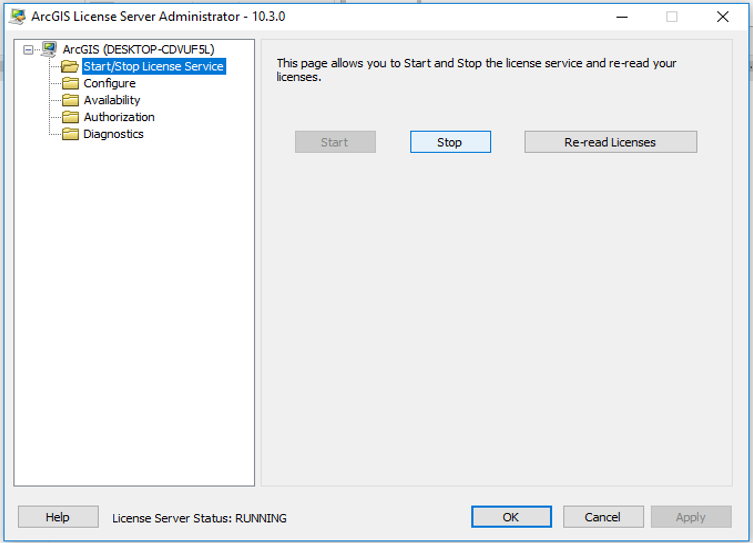Viewport: 753px width, 543px height.
Task: Minimize the License Server Administrator window
Action: click(622, 17)
